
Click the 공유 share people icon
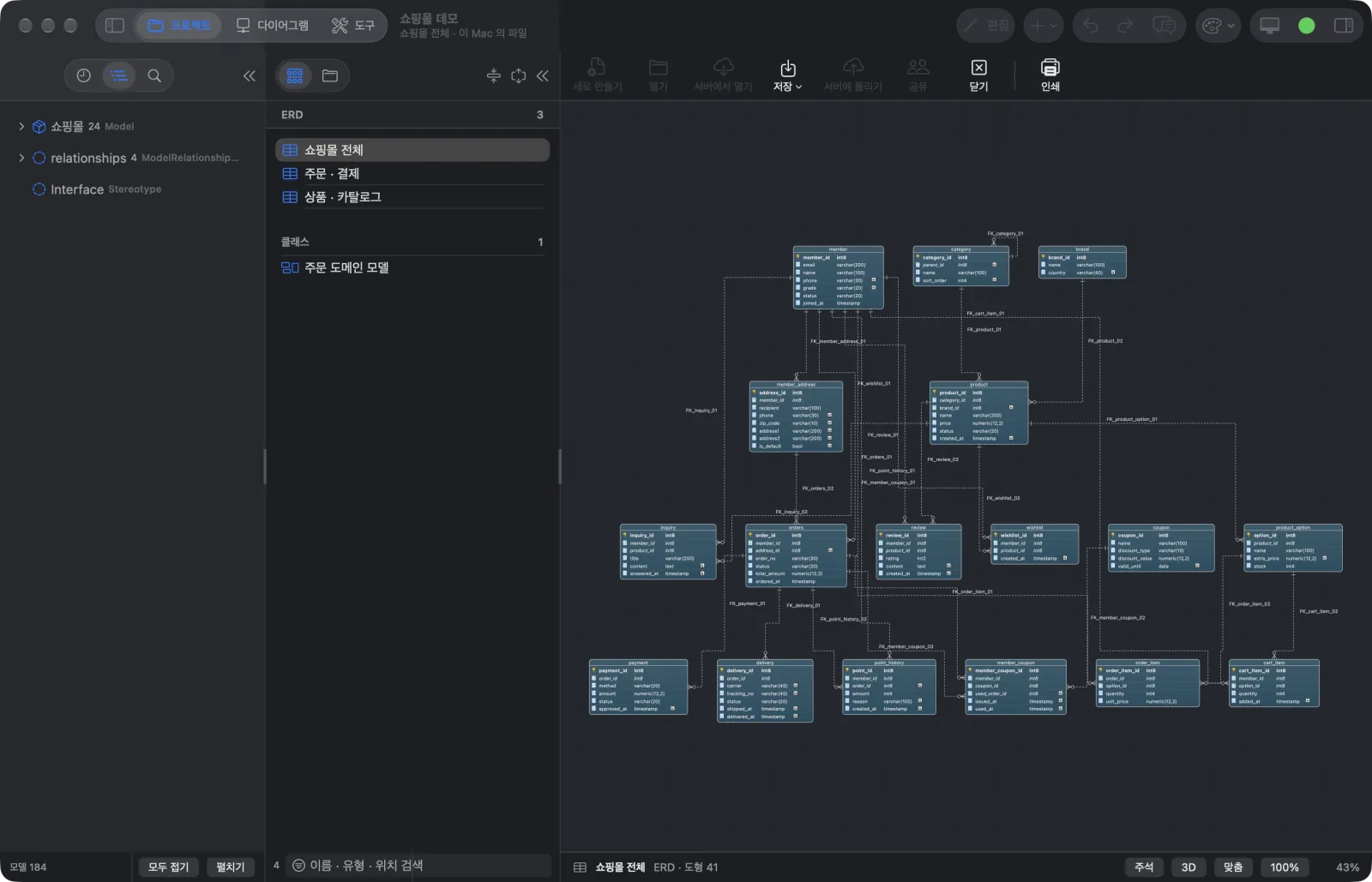pos(918,75)
